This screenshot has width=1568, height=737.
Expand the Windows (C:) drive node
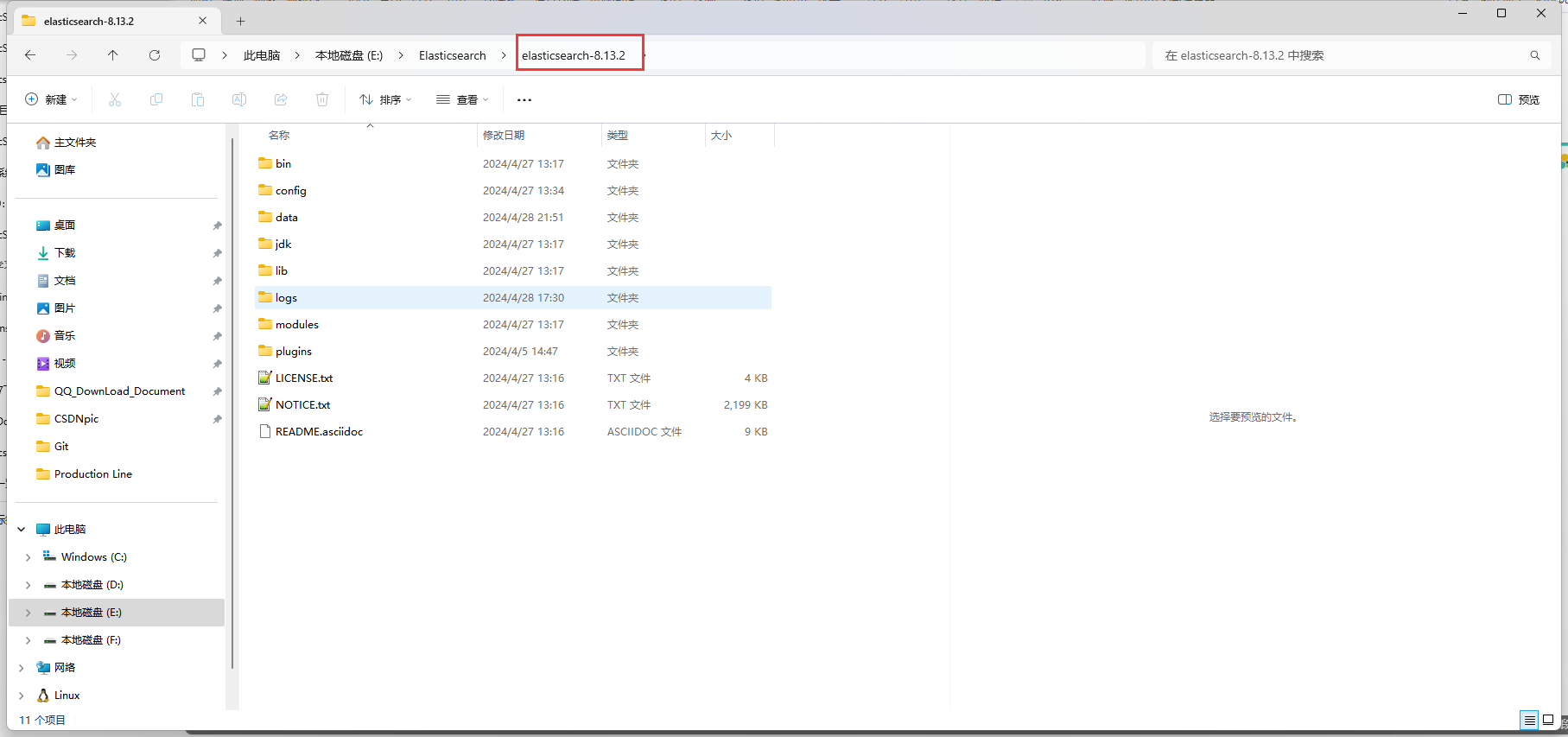29,557
